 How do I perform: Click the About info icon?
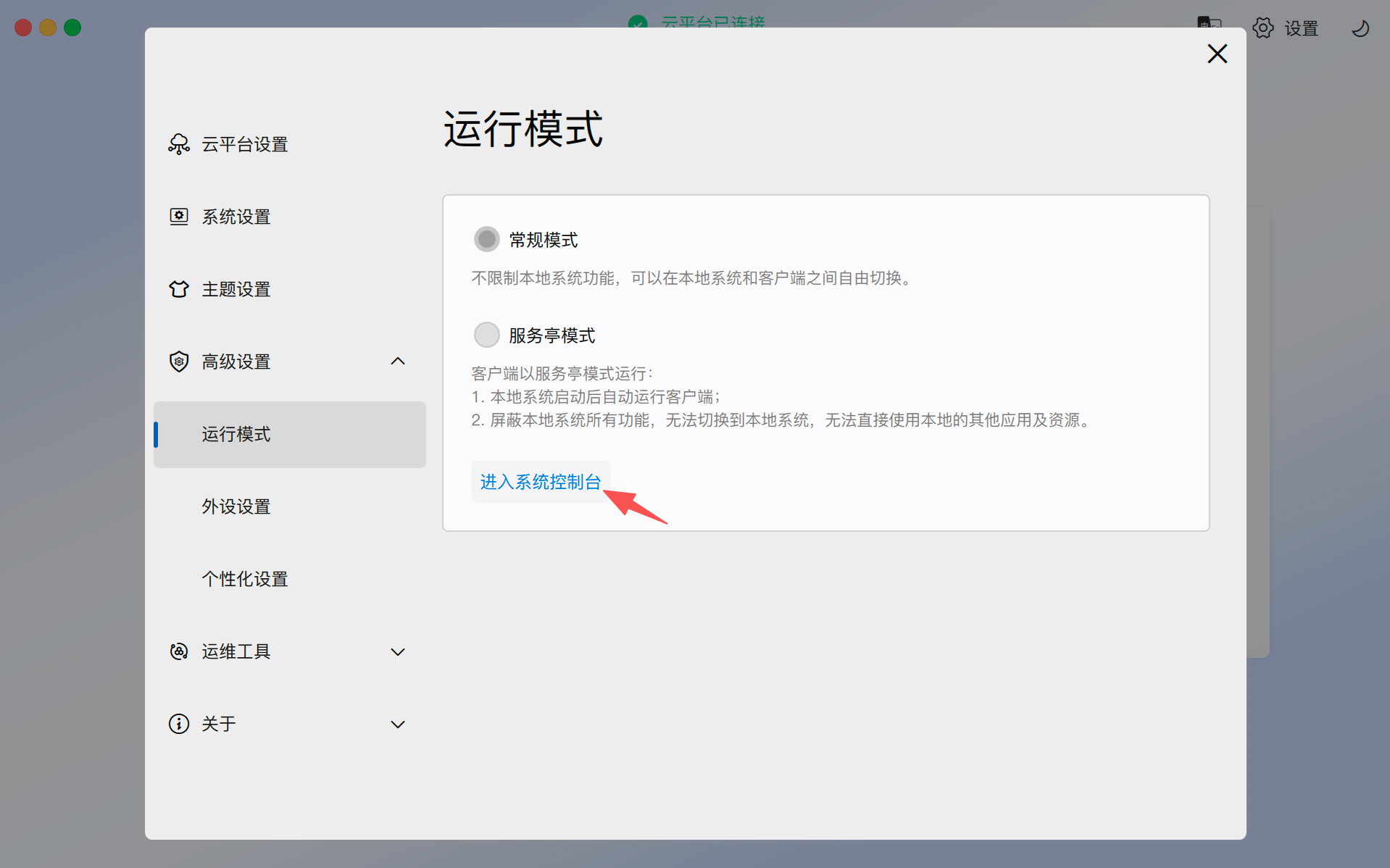178,724
